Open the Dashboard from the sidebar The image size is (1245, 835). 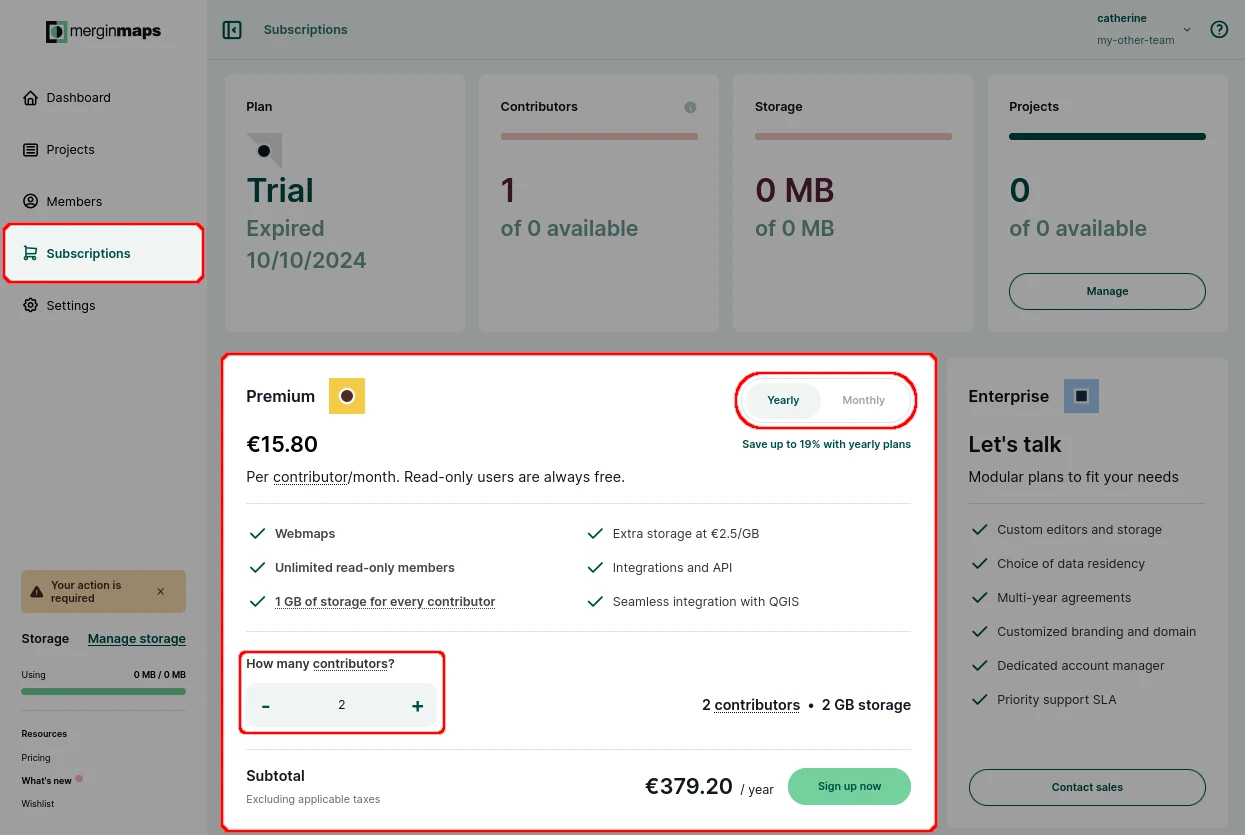(77, 97)
